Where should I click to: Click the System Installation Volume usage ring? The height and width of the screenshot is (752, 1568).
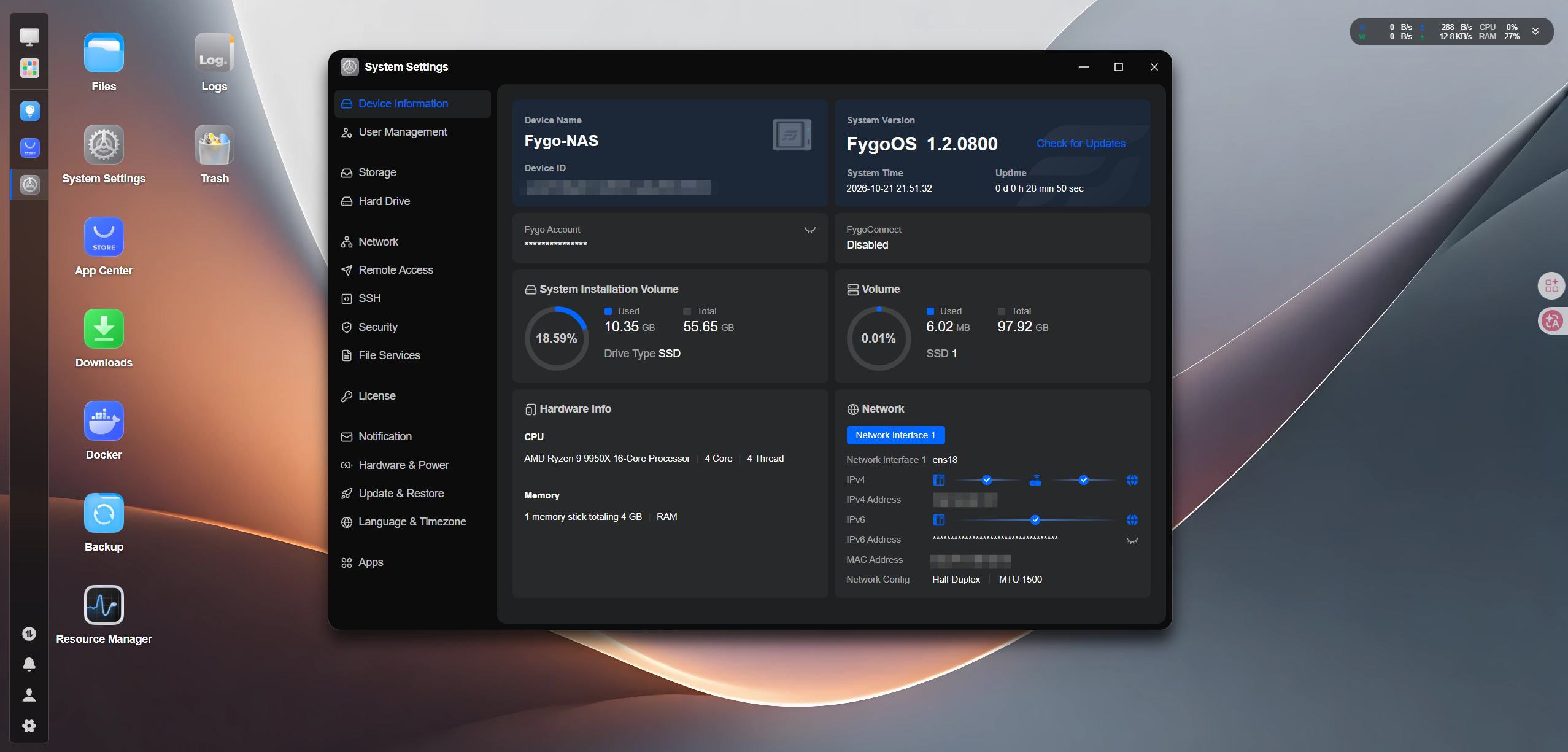tap(556, 338)
